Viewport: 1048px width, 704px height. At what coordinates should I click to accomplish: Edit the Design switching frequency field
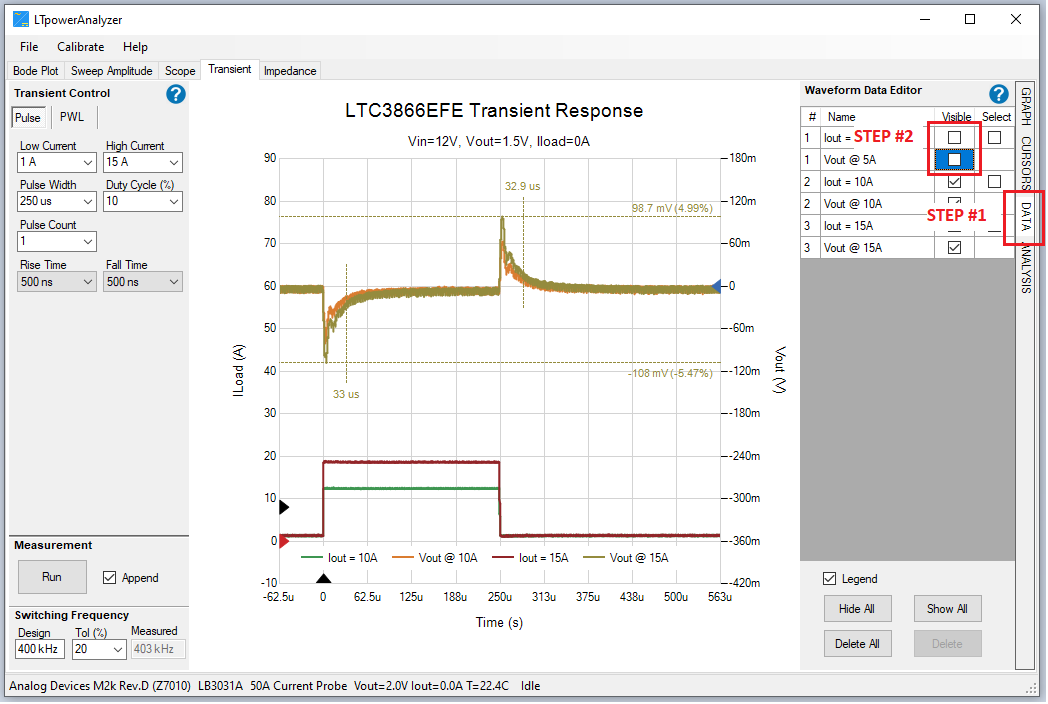pyautogui.click(x=38, y=648)
